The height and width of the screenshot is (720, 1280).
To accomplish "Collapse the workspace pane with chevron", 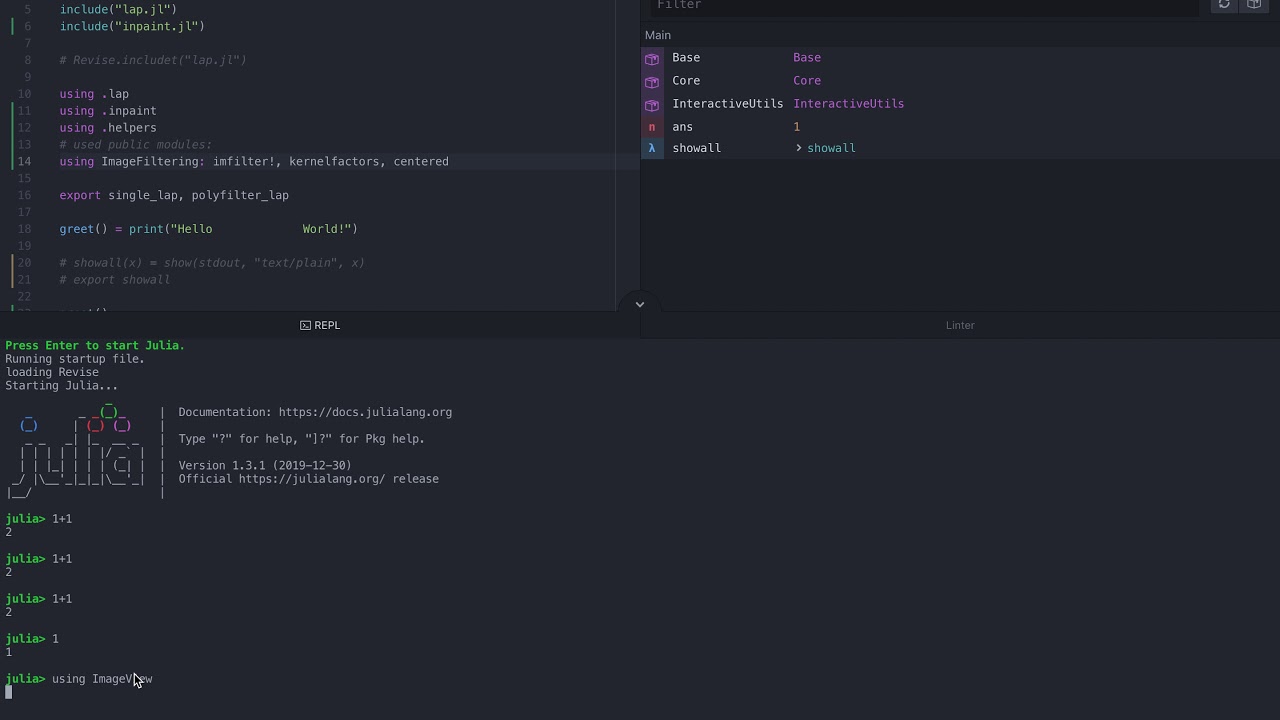I will click(x=640, y=304).
